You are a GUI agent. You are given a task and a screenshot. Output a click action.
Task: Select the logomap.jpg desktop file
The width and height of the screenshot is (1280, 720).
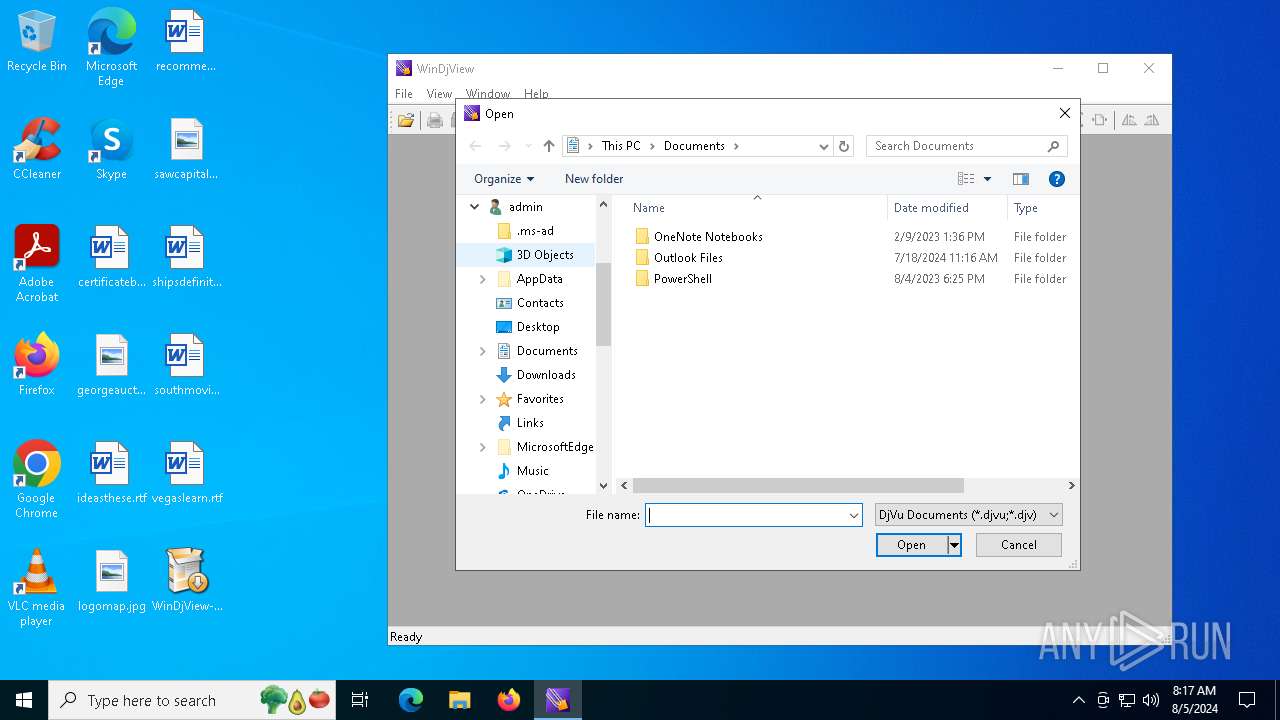(x=112, y=581)
